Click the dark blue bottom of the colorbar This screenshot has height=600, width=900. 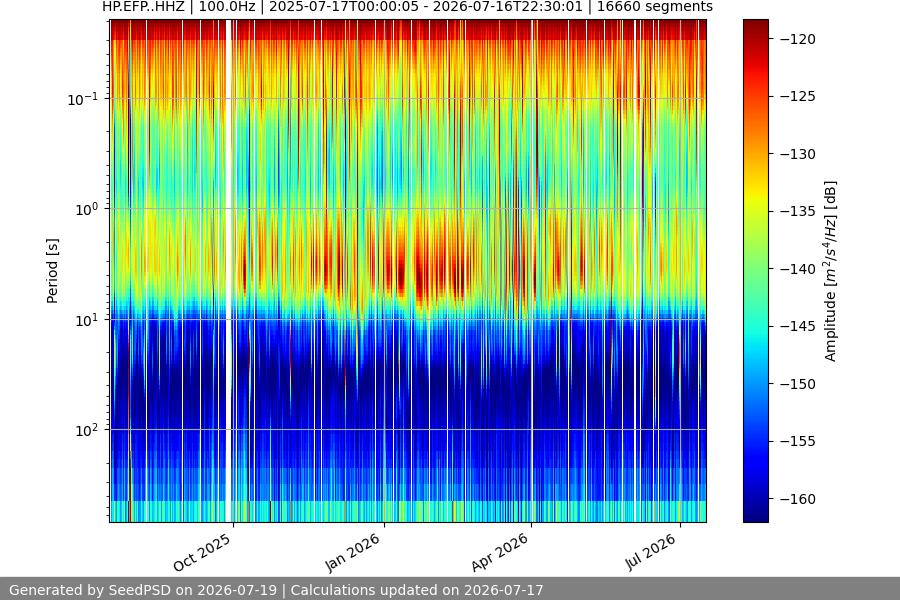coord(755,514)
